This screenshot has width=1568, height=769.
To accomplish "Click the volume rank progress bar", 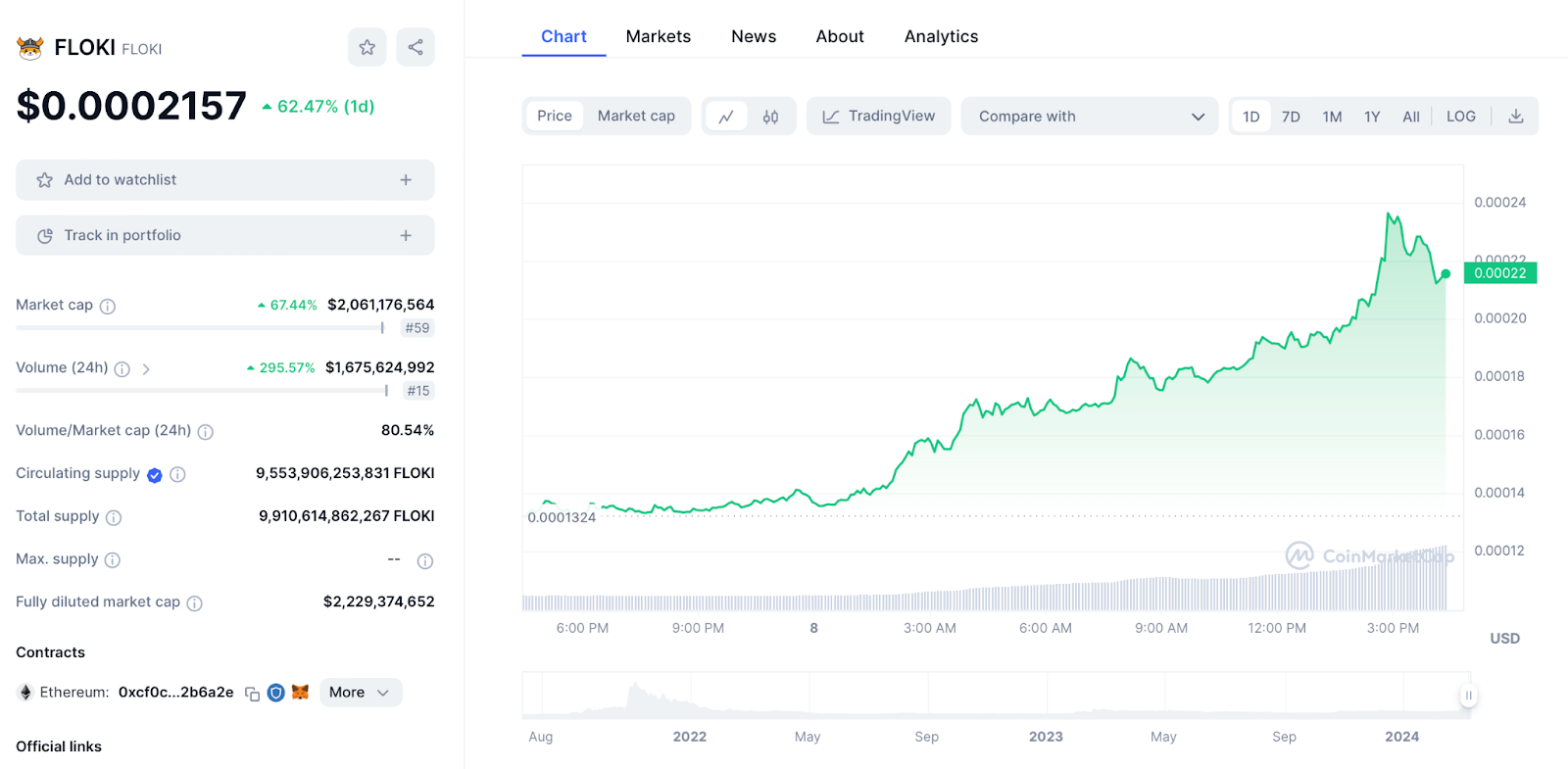I will pos(202,391).
